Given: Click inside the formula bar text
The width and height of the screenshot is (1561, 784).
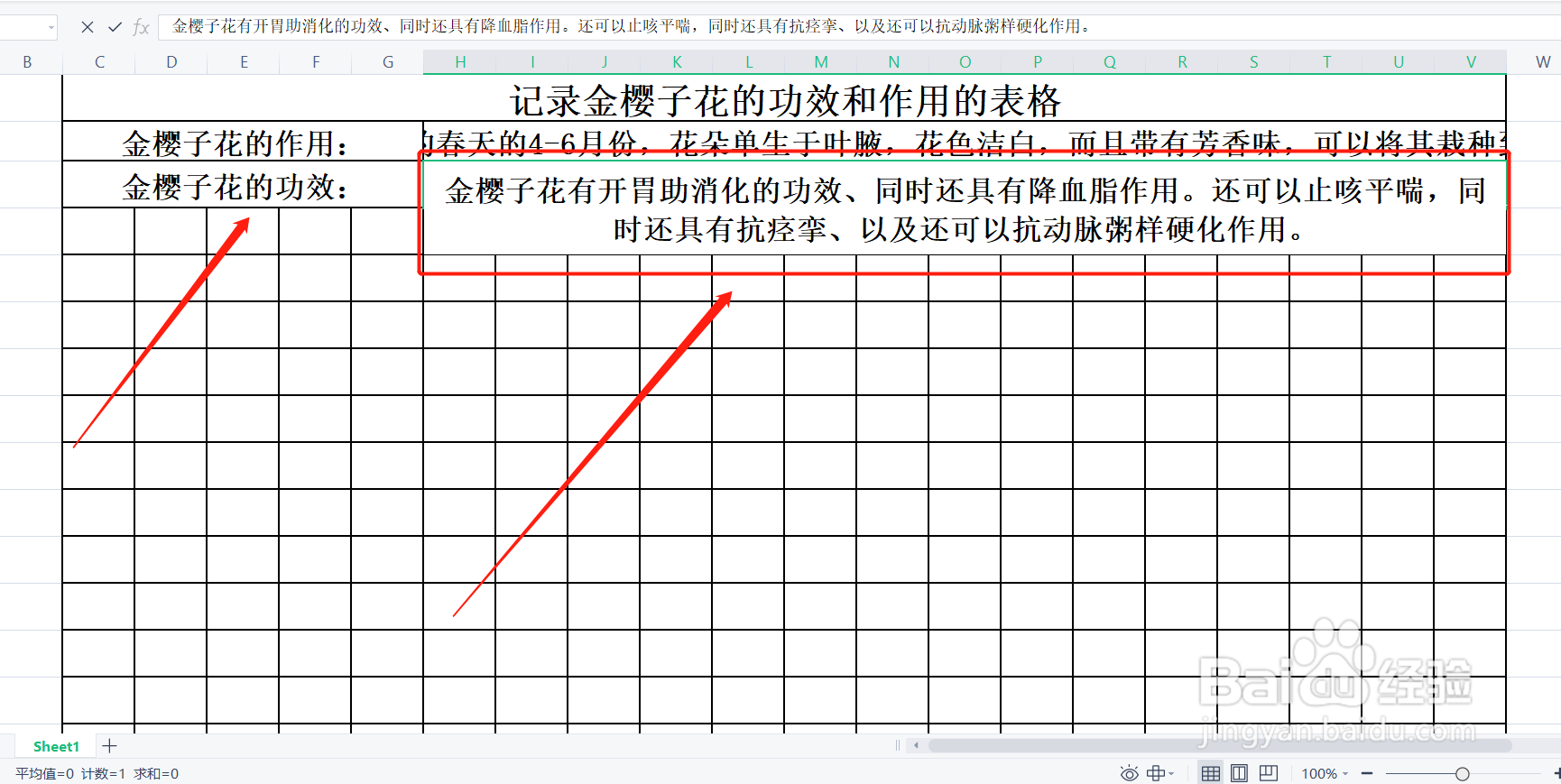Looking at the screenshot, I should coord(632,26).
